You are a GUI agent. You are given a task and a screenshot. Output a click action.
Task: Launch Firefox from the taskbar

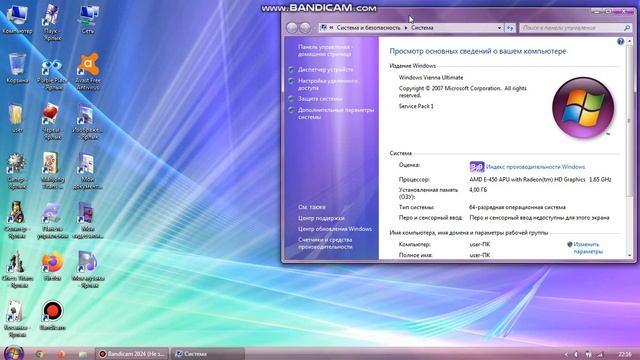pos(61,354)
